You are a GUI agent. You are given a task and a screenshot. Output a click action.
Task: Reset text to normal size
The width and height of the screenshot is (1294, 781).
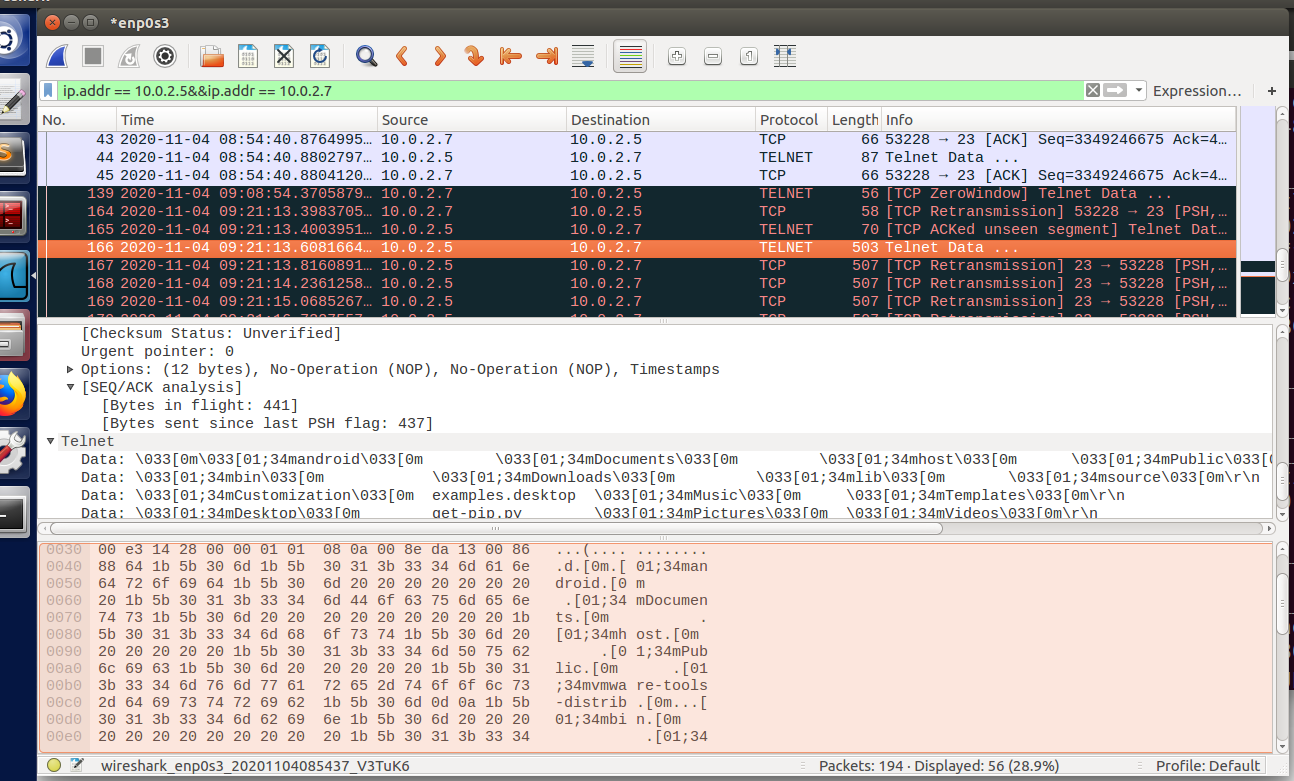tap(749, 56)
